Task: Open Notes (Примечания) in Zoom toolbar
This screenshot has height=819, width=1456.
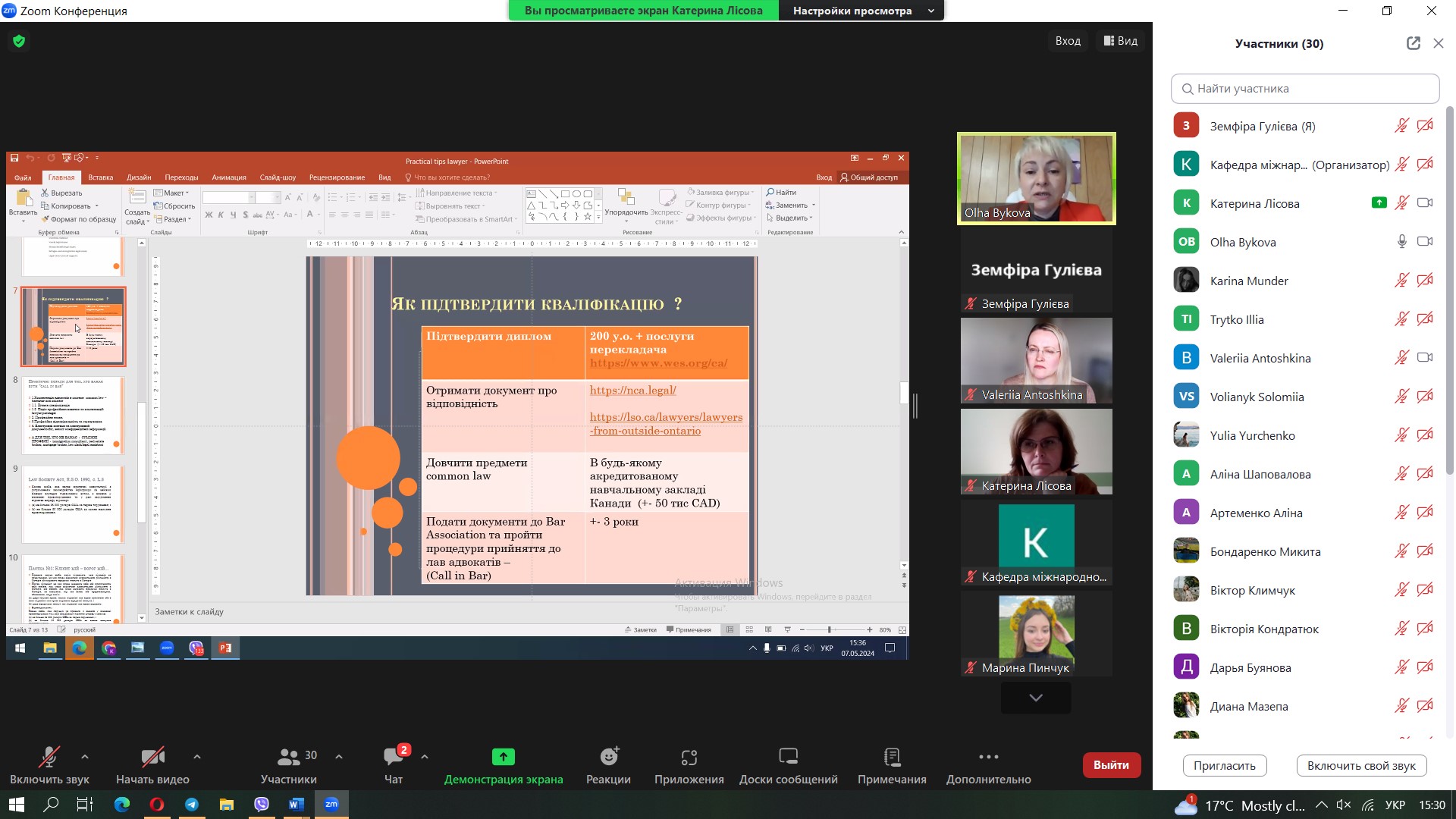Action: point(892,765)
